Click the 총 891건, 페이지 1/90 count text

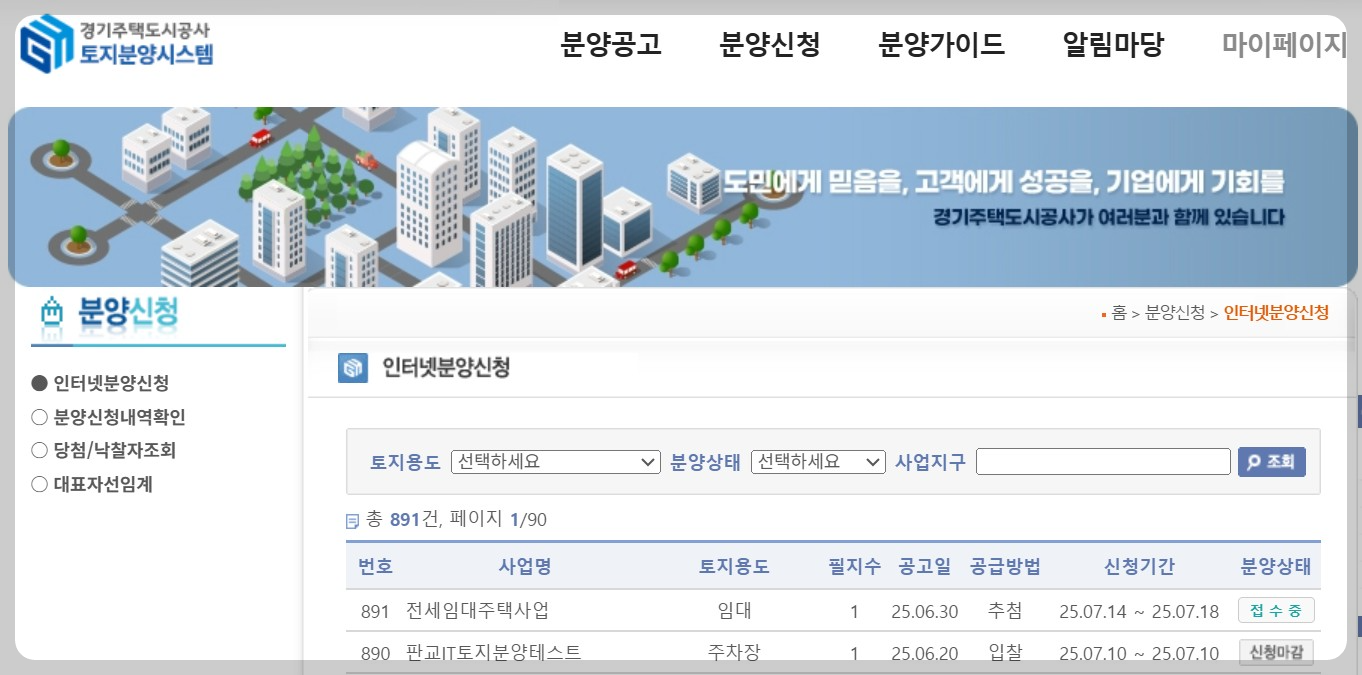click(456, 520)
